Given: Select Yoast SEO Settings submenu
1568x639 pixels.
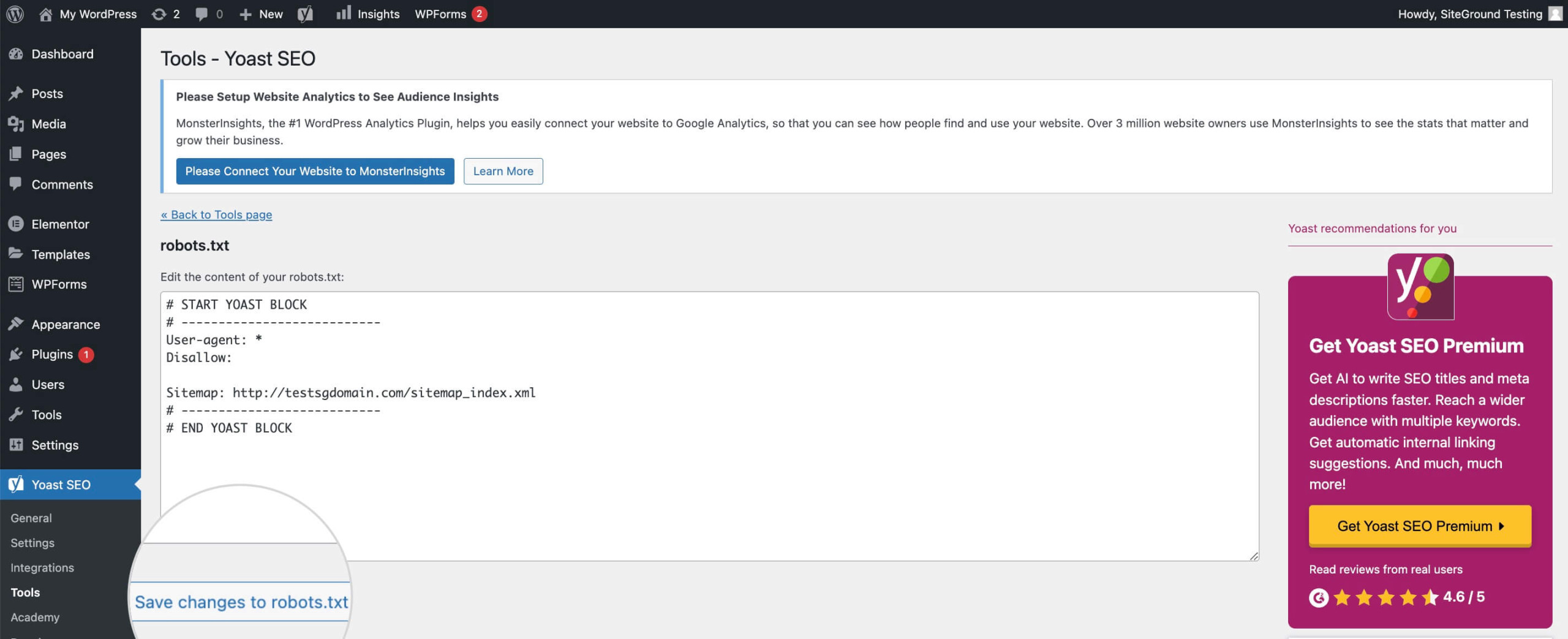Looking at the screenshot, I should pyautogui.click(x=32, y=543).
